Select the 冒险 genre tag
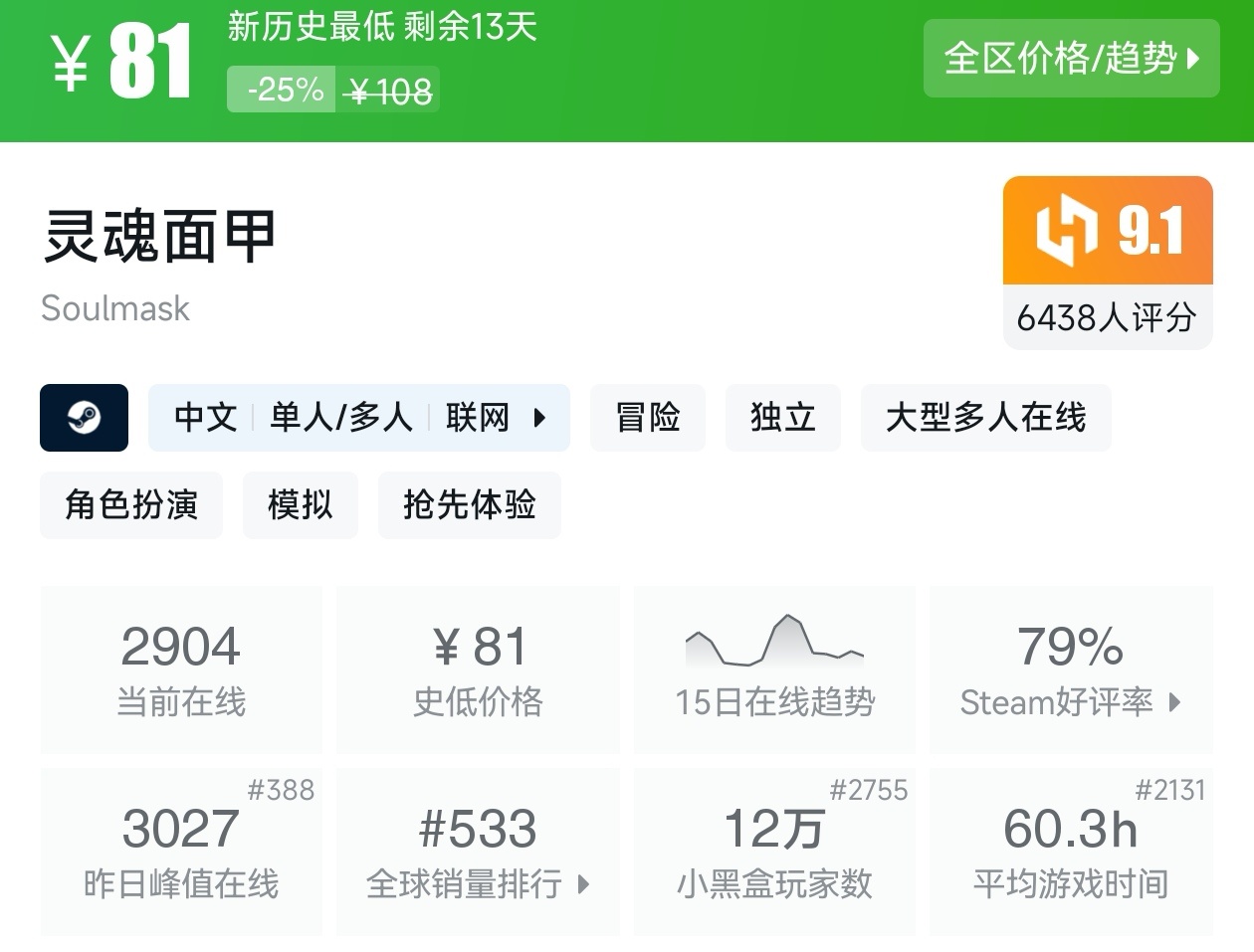The image size is (1254, 952). tap(648, 418)
